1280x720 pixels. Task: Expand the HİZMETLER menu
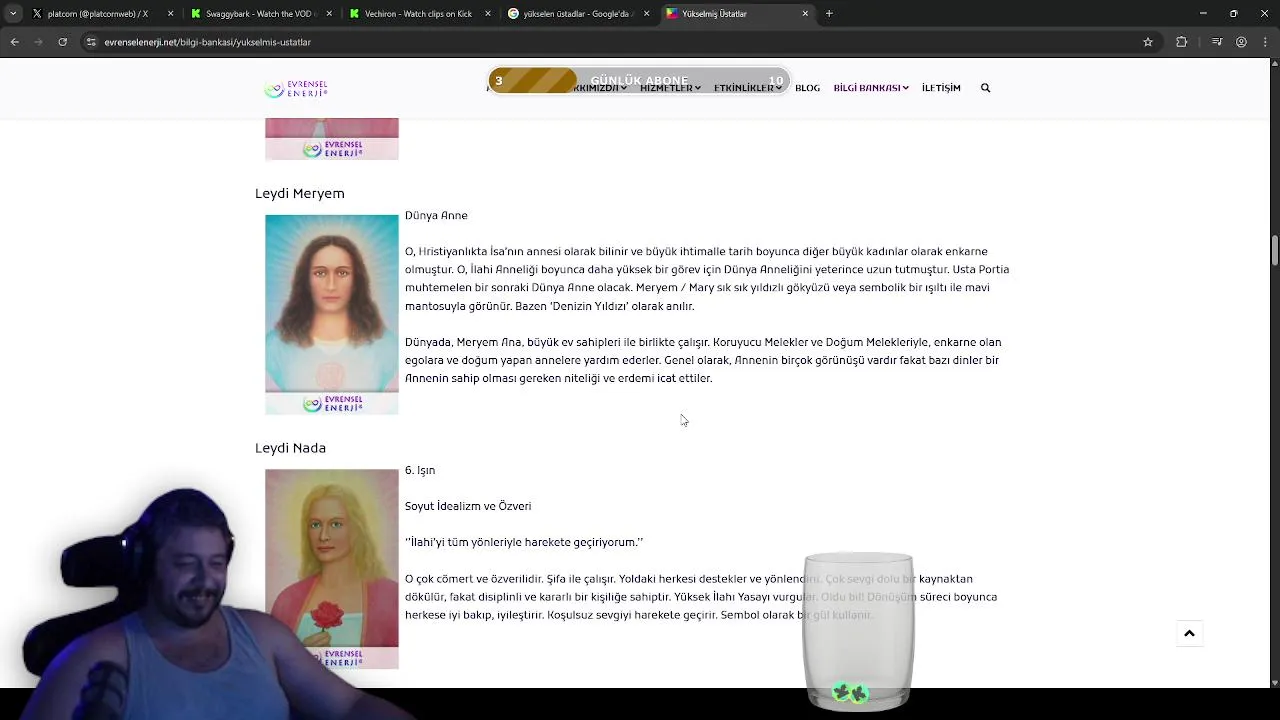coord(670,88)
